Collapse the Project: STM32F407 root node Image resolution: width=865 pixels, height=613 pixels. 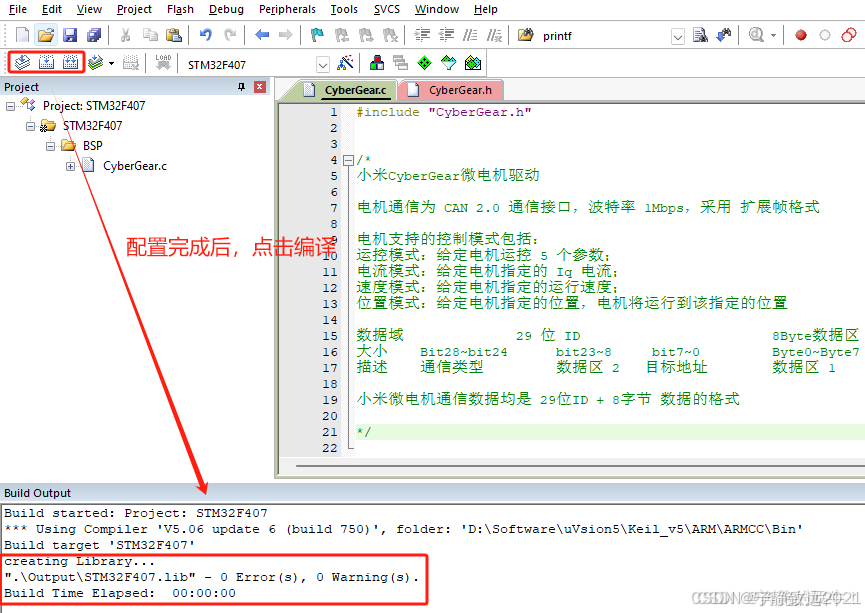[10, 106]
